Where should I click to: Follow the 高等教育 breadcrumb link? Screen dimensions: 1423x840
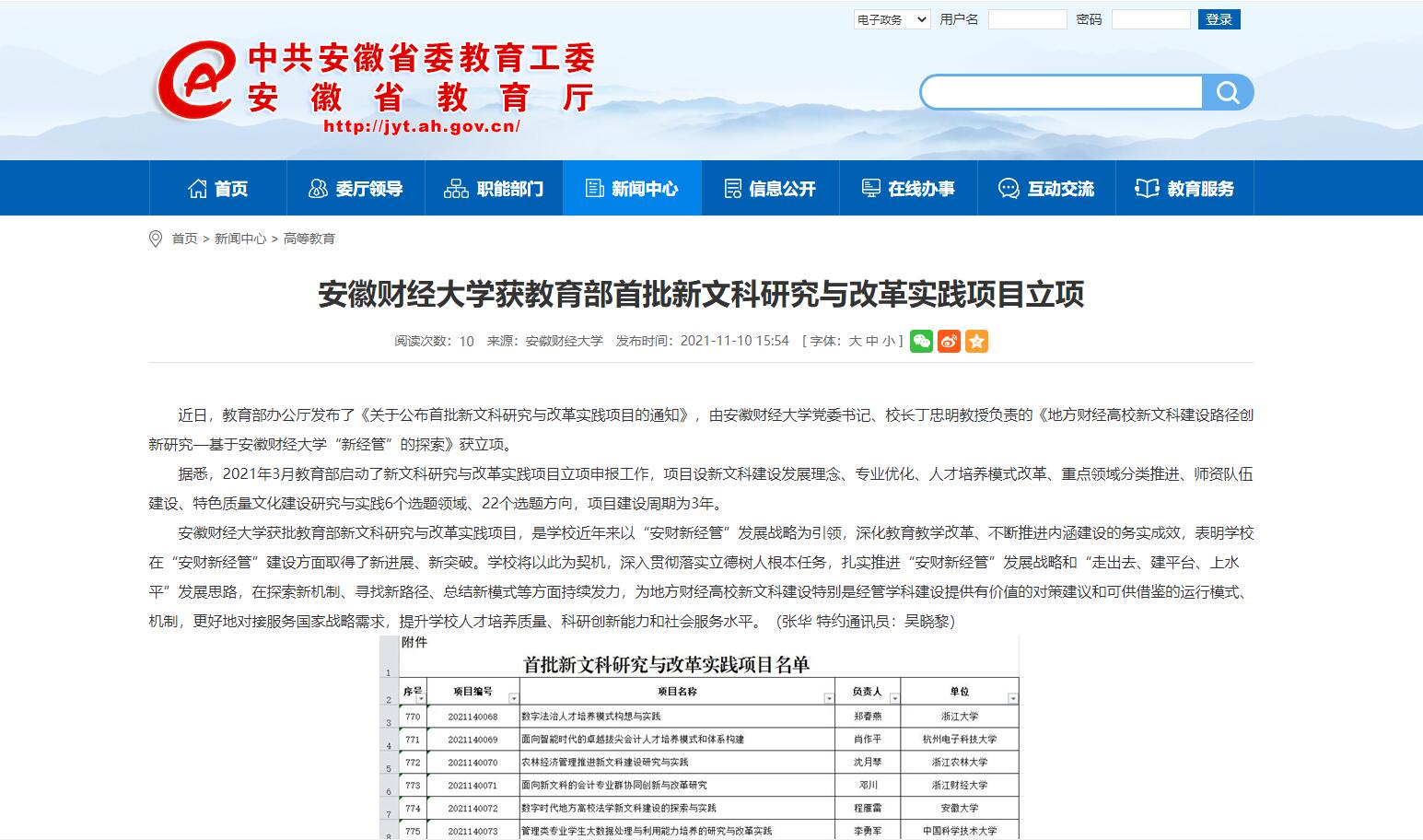coord(309,239)
